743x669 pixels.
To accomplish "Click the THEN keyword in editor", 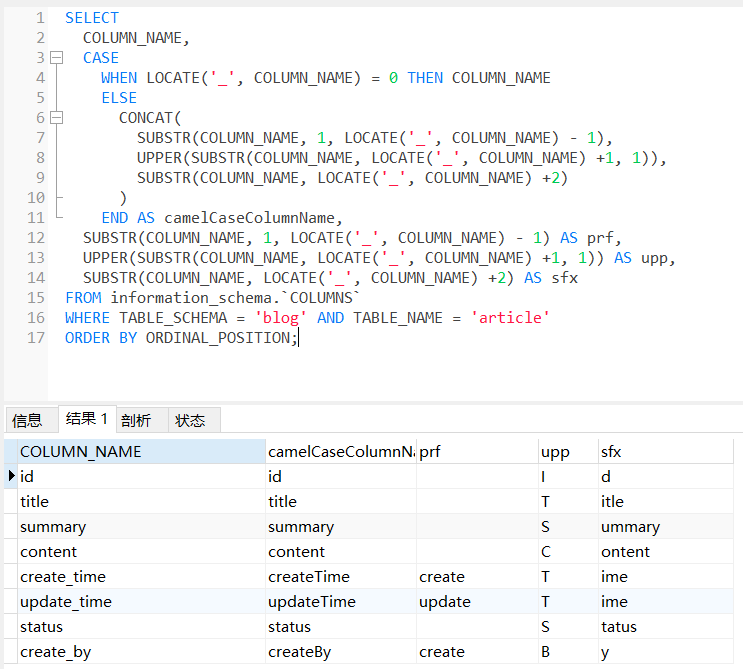I will pos(425,78).
